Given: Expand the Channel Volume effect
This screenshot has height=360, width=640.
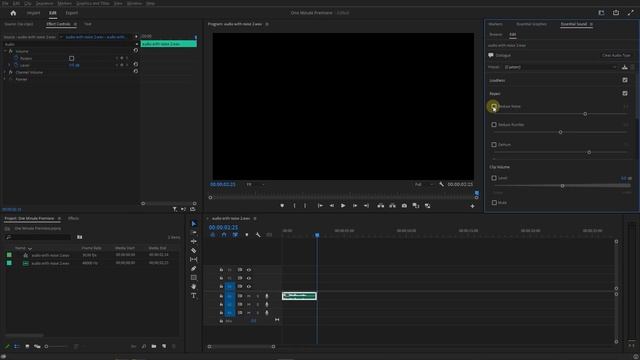Looking at the screenshot, I should 5,72.
